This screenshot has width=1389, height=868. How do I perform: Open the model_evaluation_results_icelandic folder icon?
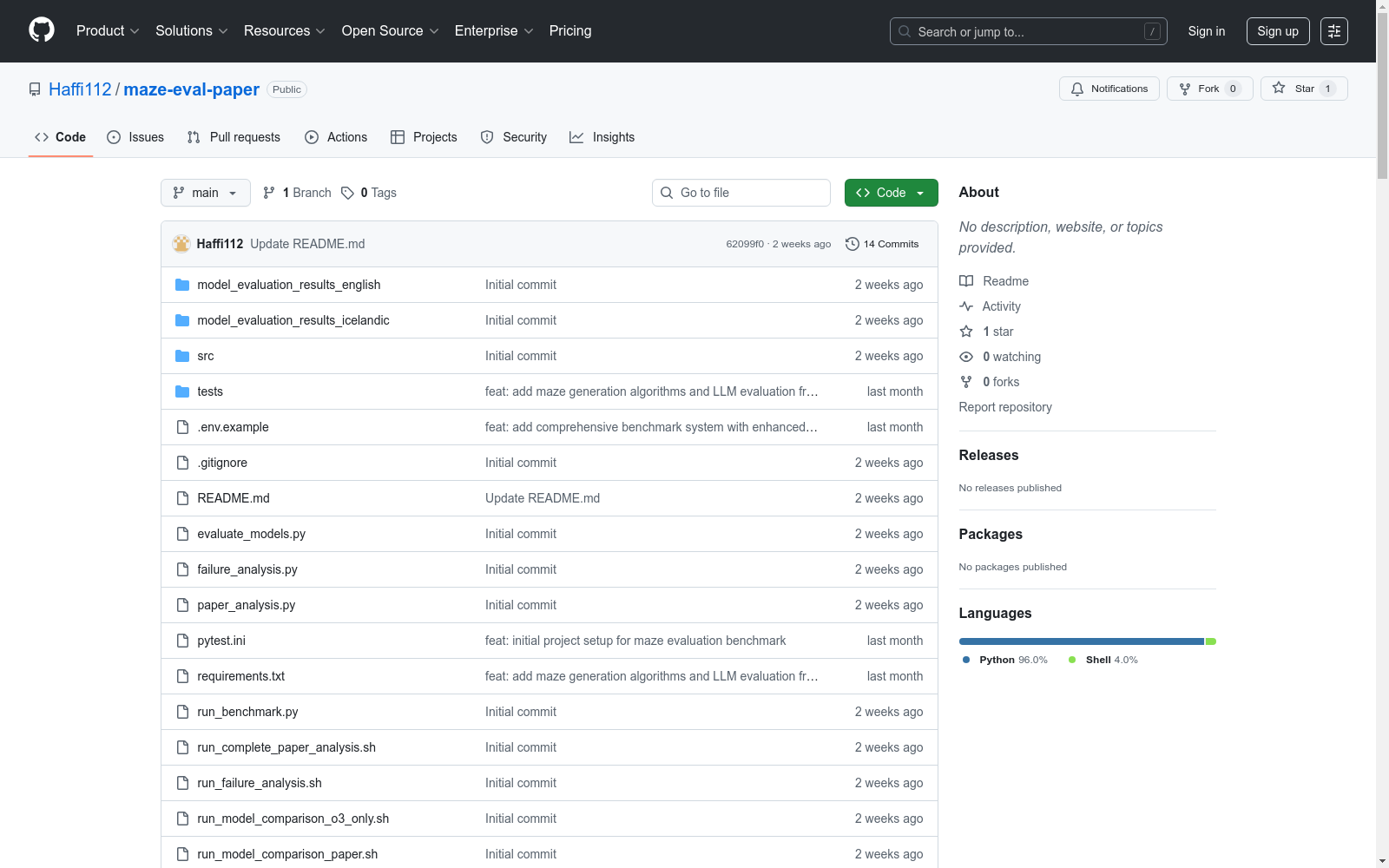[x=182, y=320]
